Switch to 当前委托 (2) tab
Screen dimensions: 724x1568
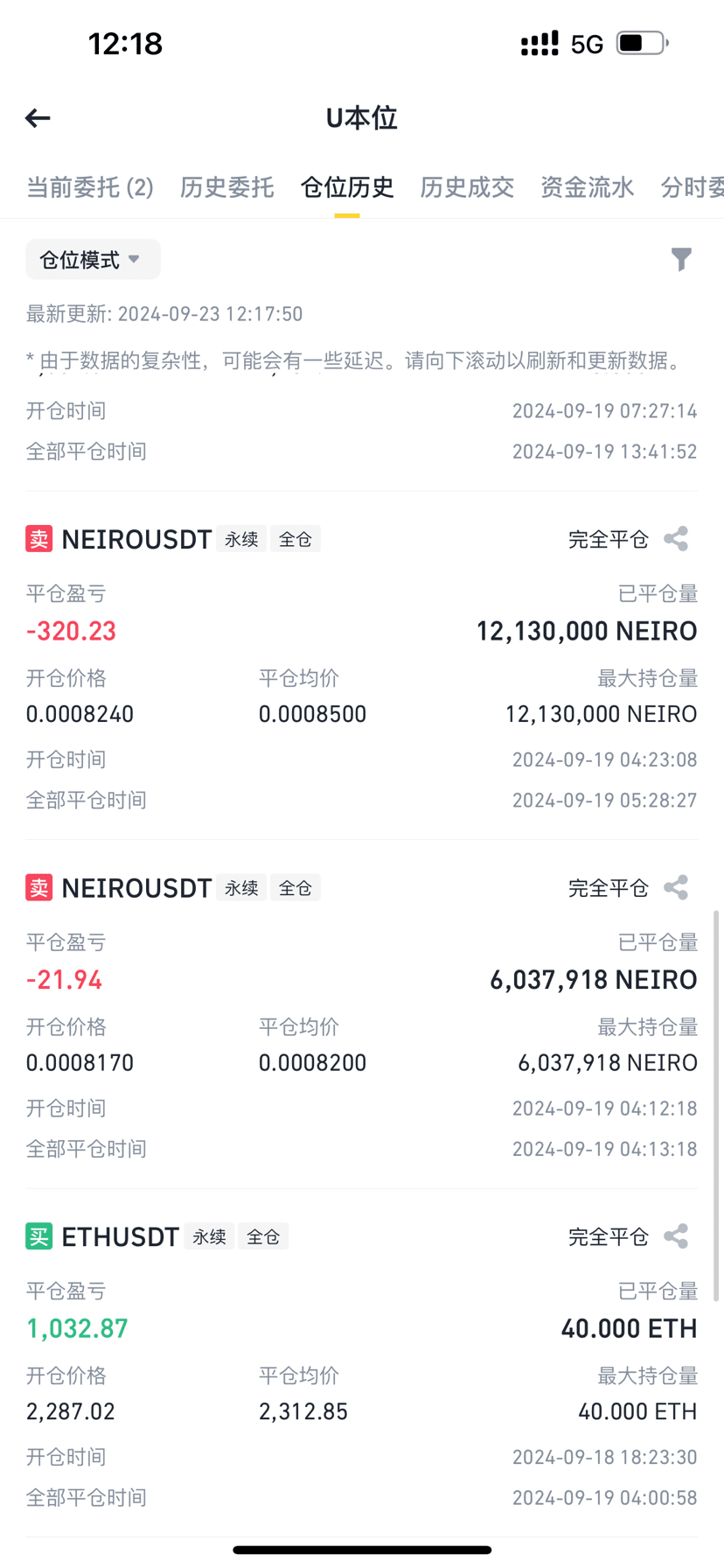click(90, 187)
